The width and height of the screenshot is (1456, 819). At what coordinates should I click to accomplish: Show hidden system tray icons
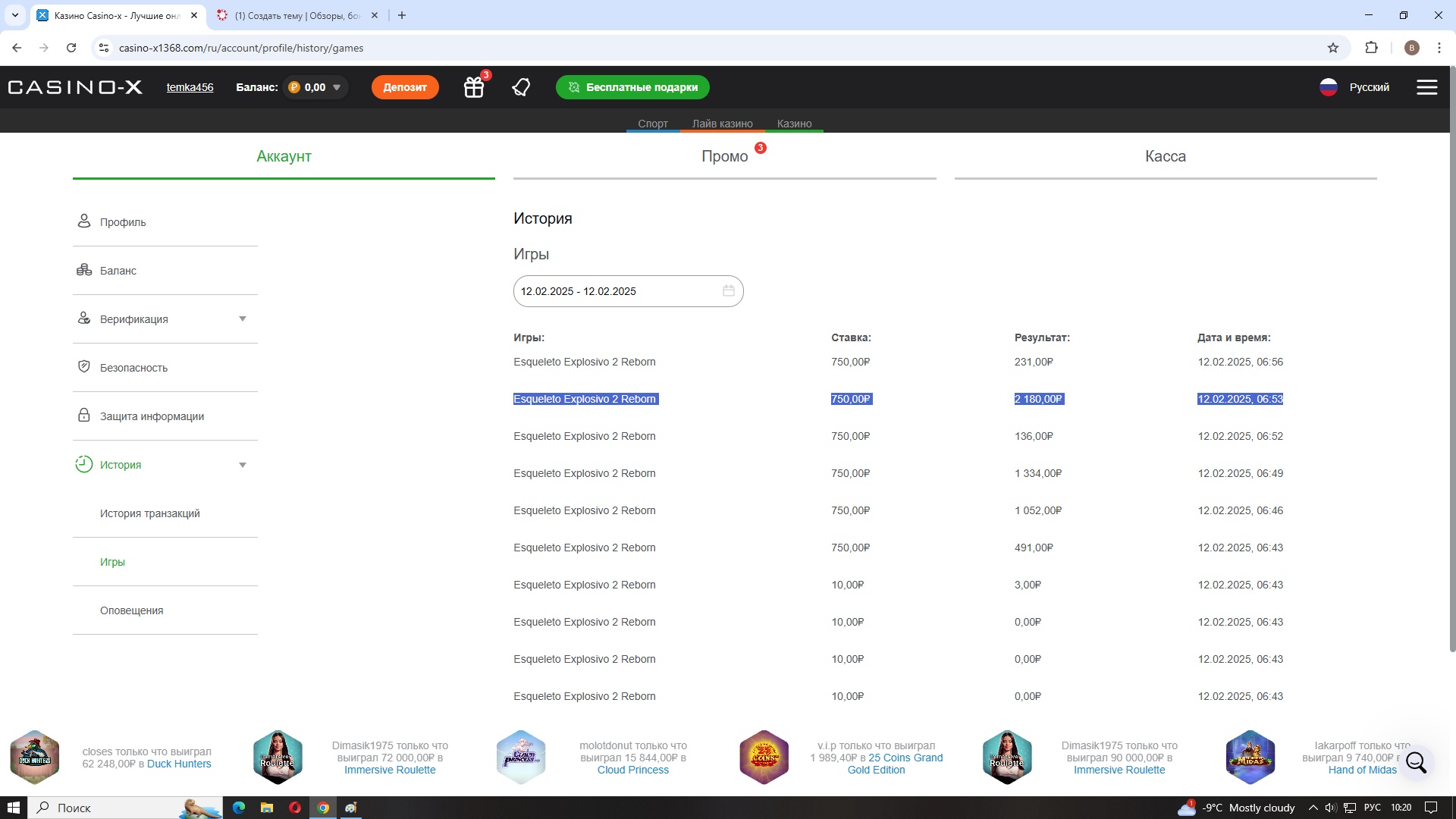(x=1313, y=808)
